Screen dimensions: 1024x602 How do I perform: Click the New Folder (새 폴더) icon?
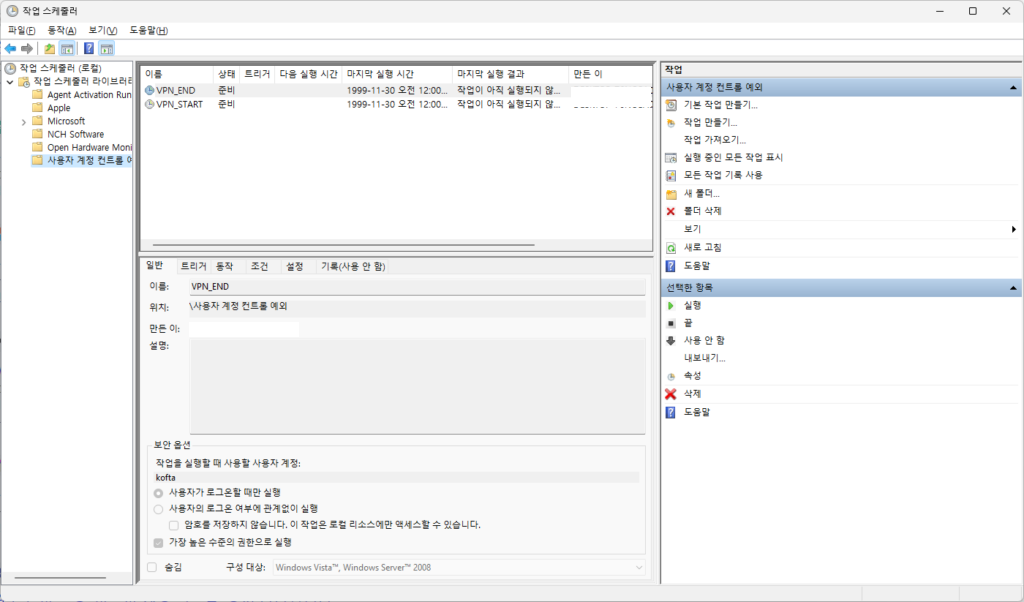[671, 193]
